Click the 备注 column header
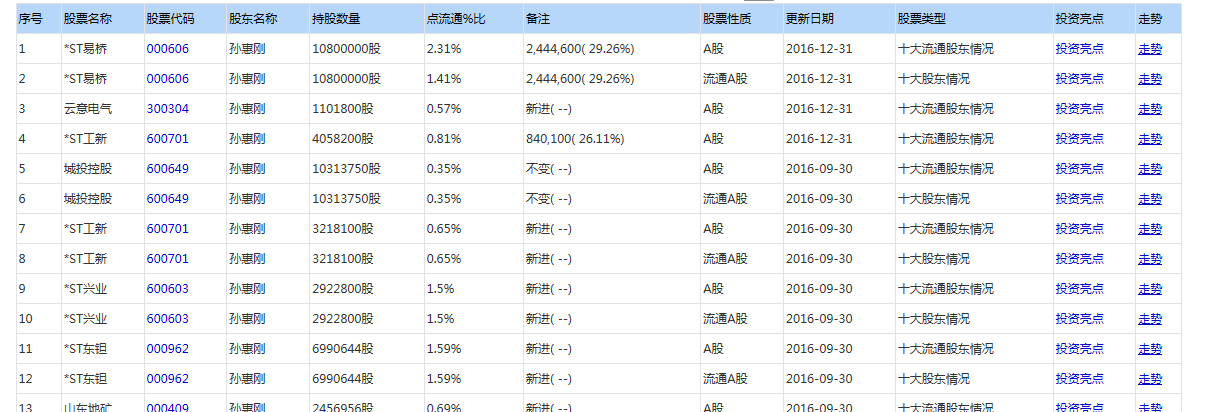 [x=611, y=18]
